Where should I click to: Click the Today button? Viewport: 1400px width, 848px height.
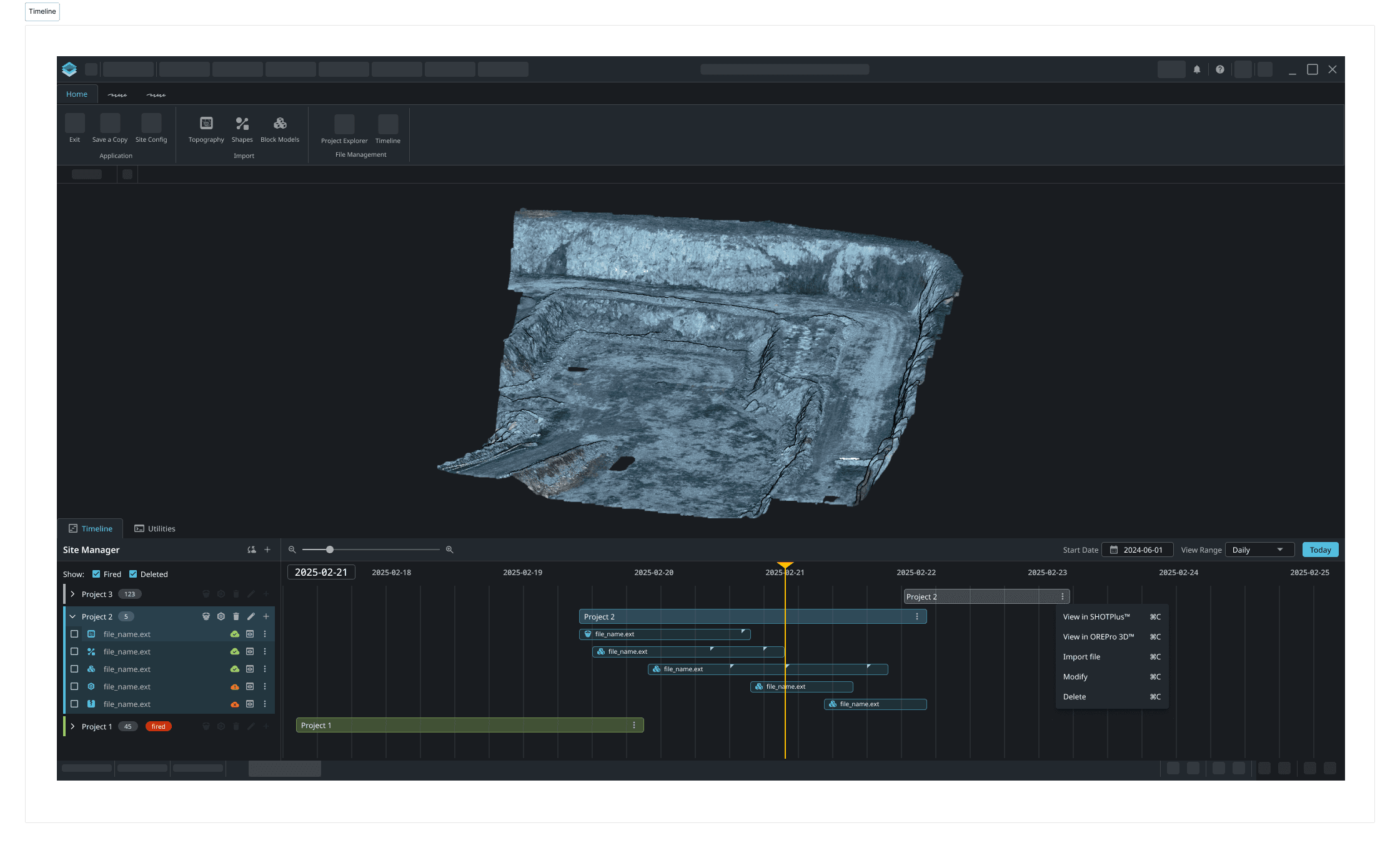coord(1319,550)
